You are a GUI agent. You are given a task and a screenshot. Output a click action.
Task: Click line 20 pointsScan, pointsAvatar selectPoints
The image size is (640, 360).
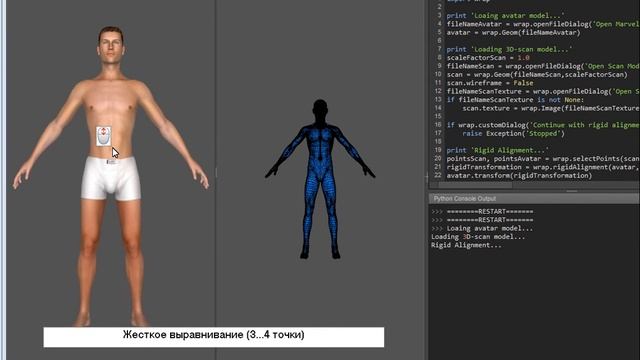tap(543, 158)
